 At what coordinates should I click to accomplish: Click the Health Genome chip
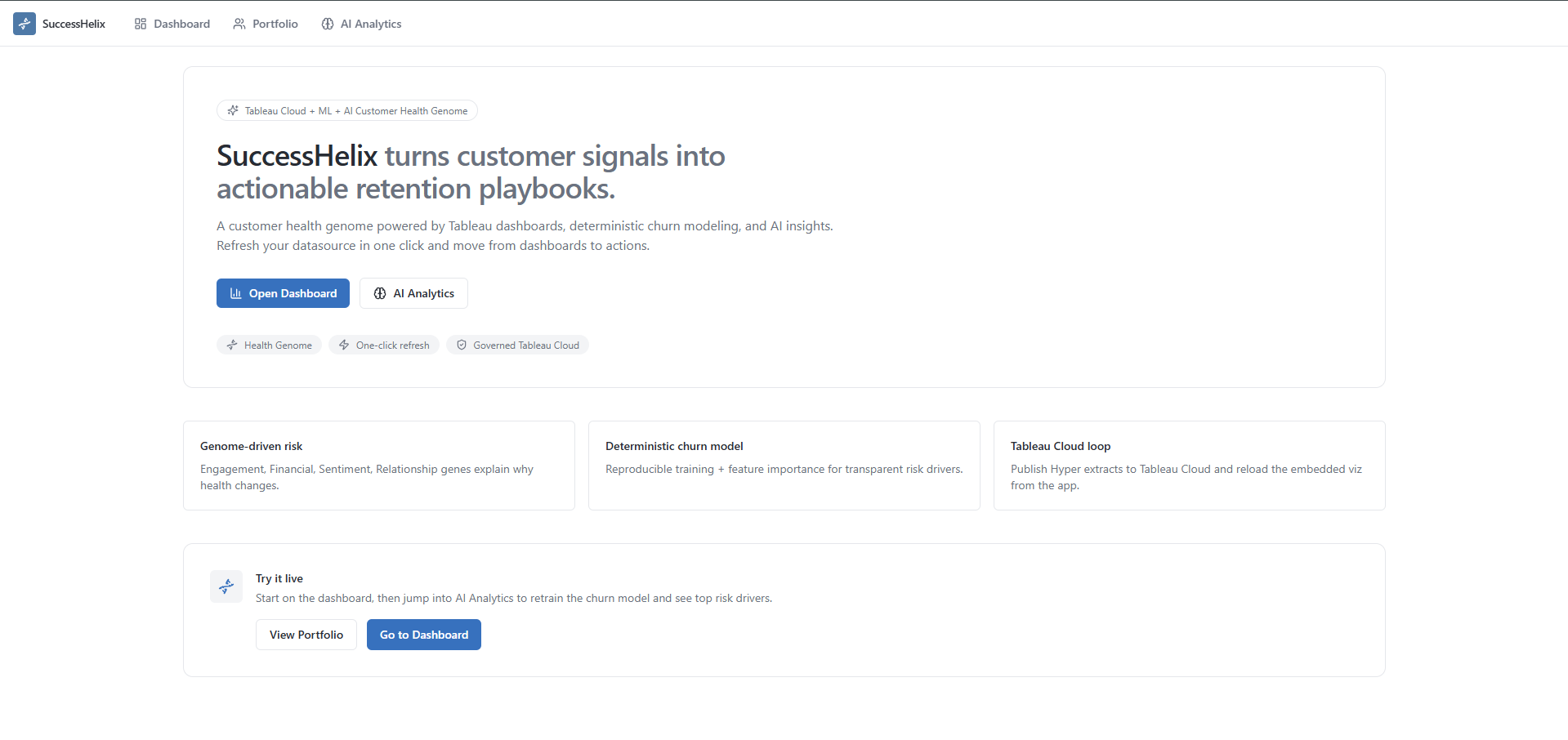coord(269,345)
